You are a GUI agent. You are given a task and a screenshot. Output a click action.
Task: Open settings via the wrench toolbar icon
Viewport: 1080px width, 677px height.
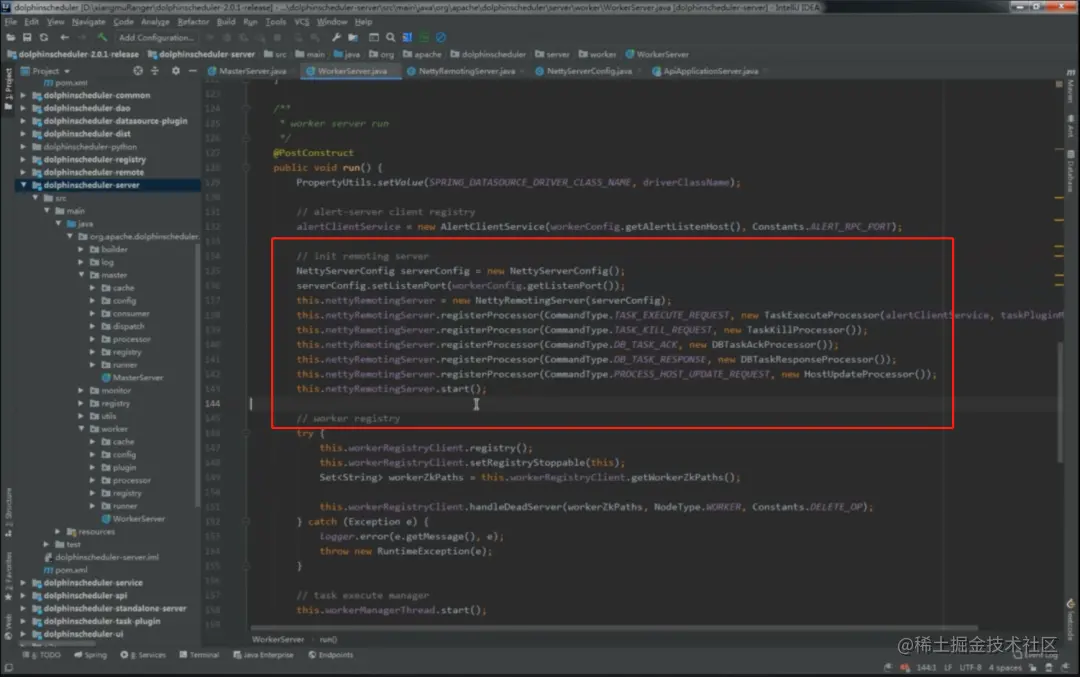(x=336, y=37)
